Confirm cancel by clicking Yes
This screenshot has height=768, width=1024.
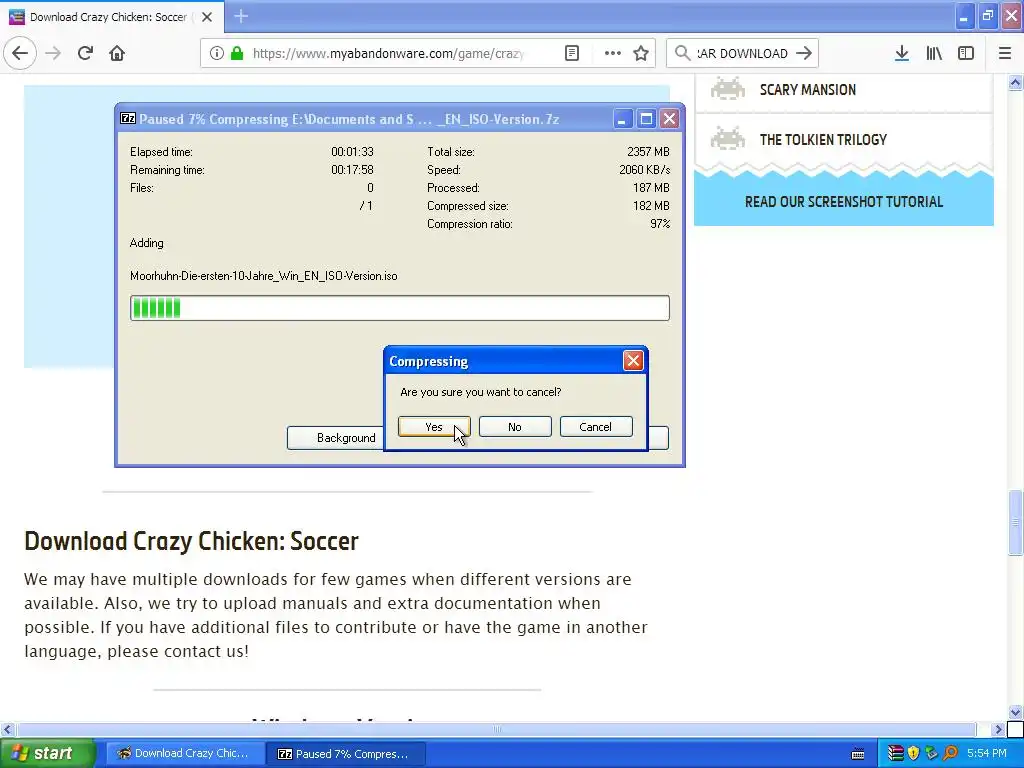[434, 427]
